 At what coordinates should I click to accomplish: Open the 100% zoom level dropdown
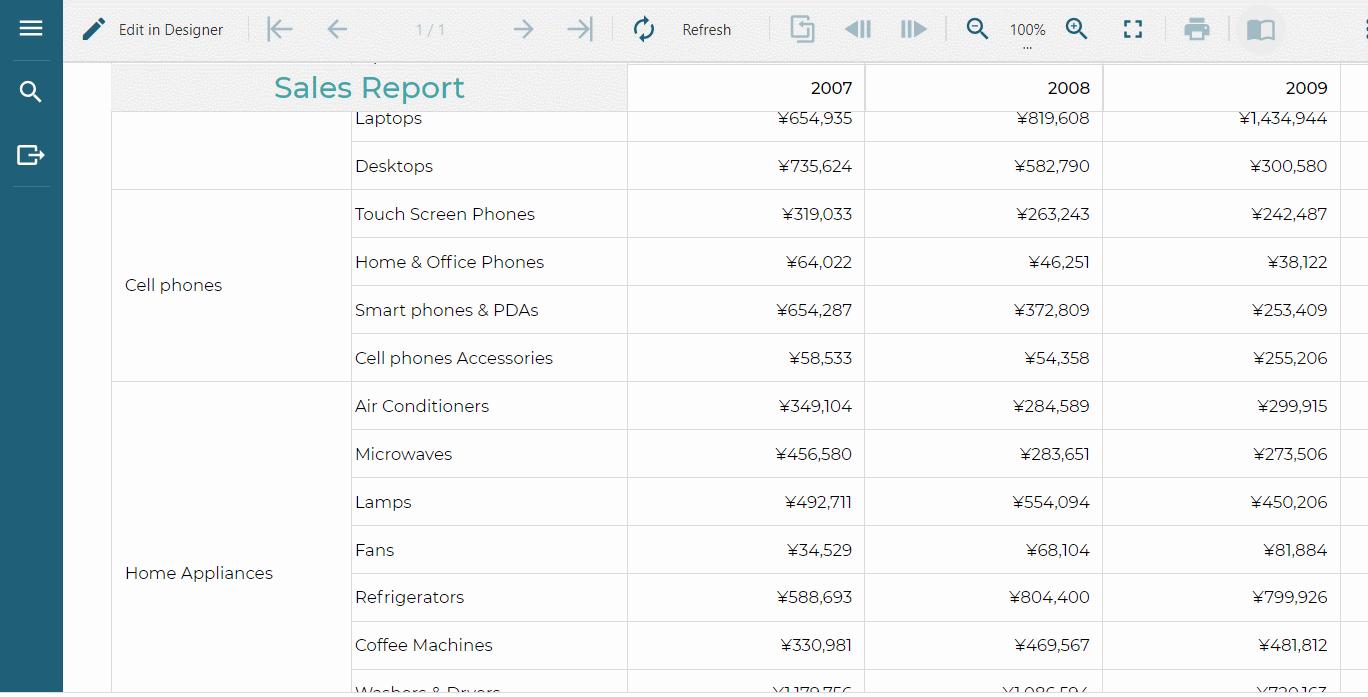click(x=1027, y=31)
